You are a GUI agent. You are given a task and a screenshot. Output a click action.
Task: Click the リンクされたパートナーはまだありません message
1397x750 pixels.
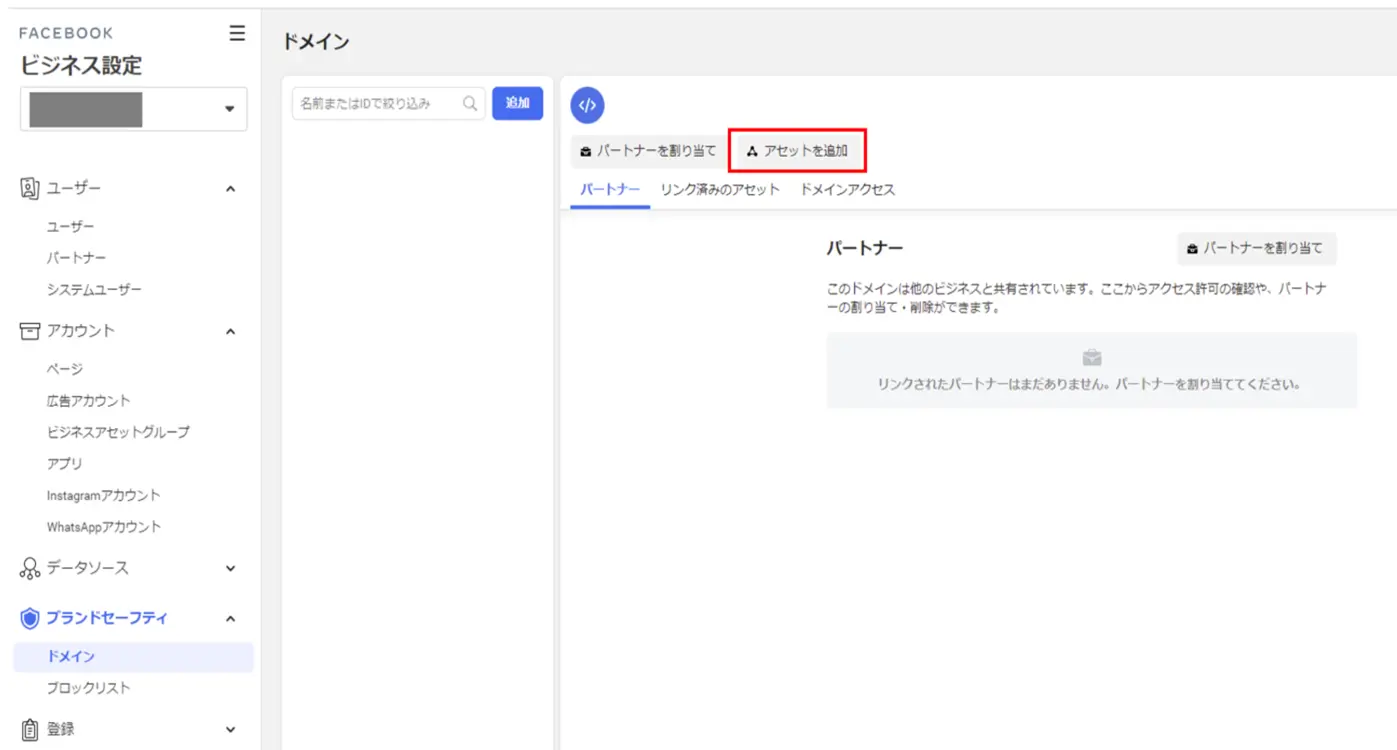(1089, 384)
